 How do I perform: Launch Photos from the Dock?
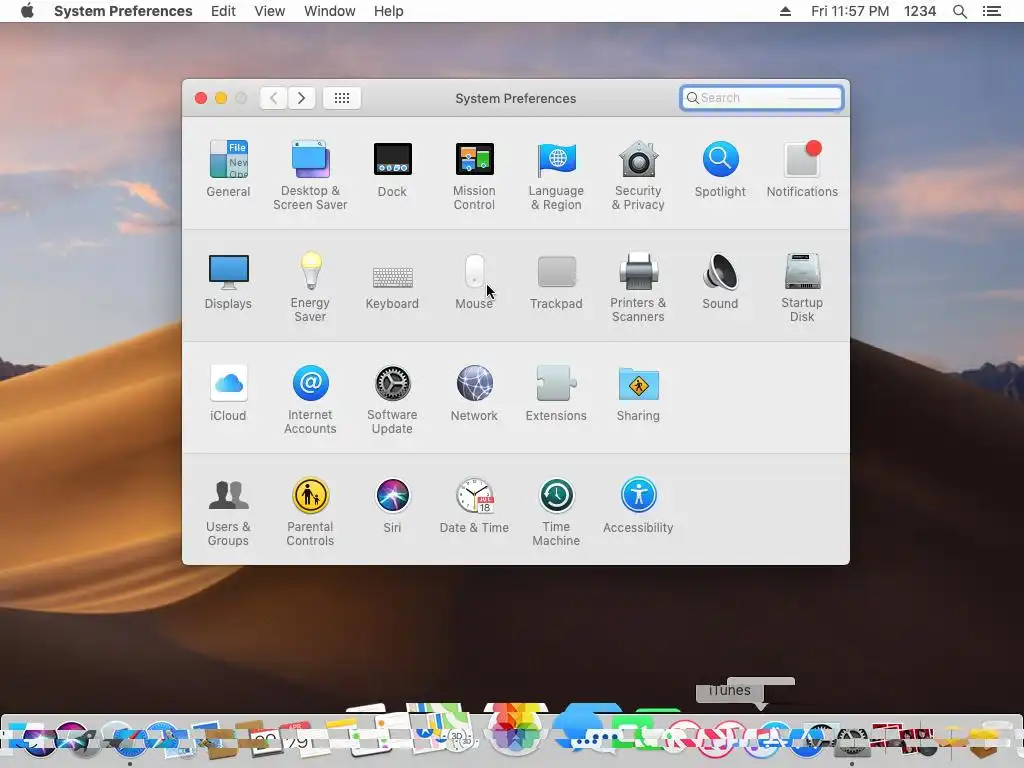[515, 728]
